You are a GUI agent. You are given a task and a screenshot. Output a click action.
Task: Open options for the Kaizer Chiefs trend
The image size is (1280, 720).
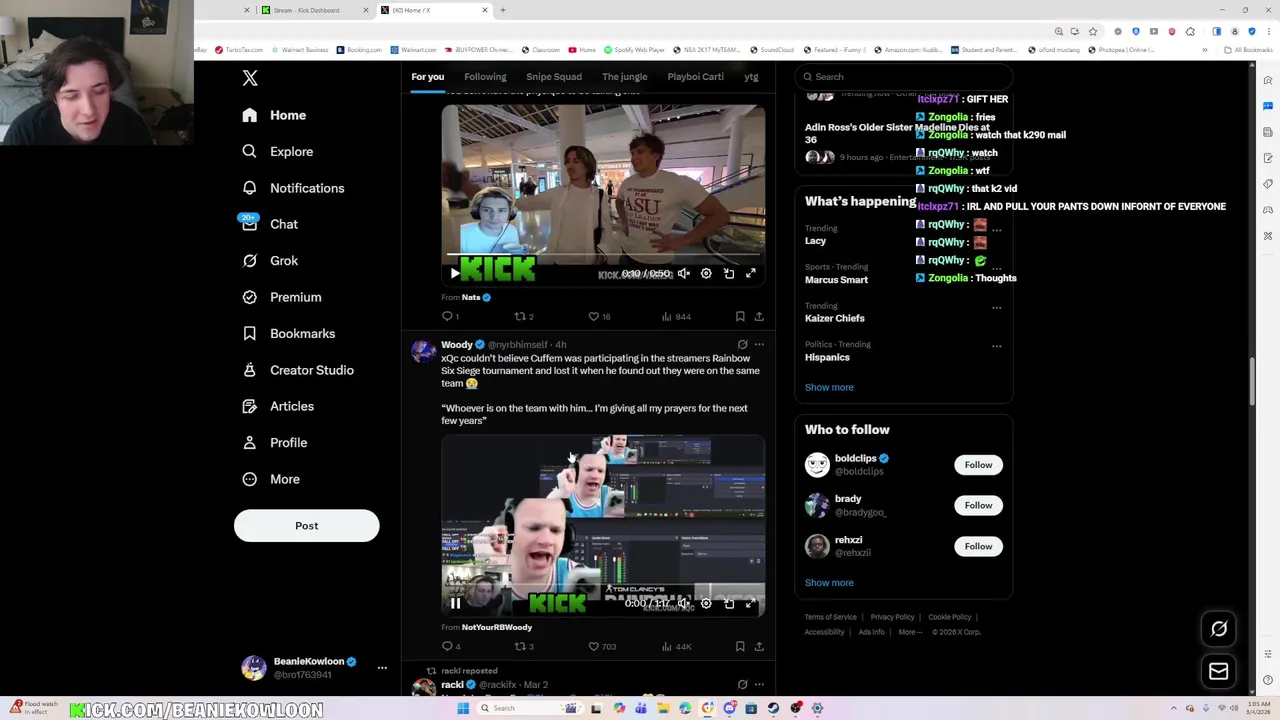[996, 307]
